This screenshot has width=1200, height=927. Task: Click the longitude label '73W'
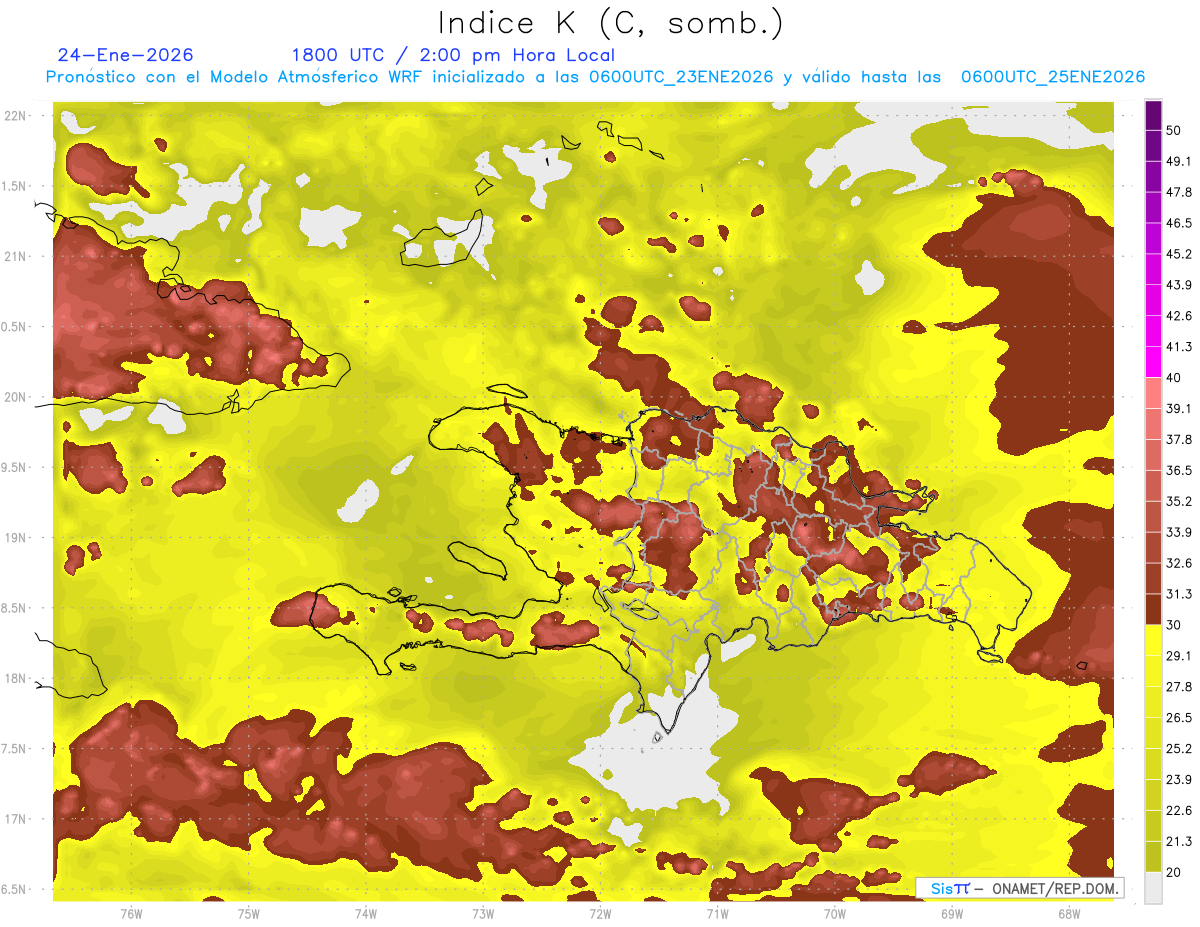[483, 913]
